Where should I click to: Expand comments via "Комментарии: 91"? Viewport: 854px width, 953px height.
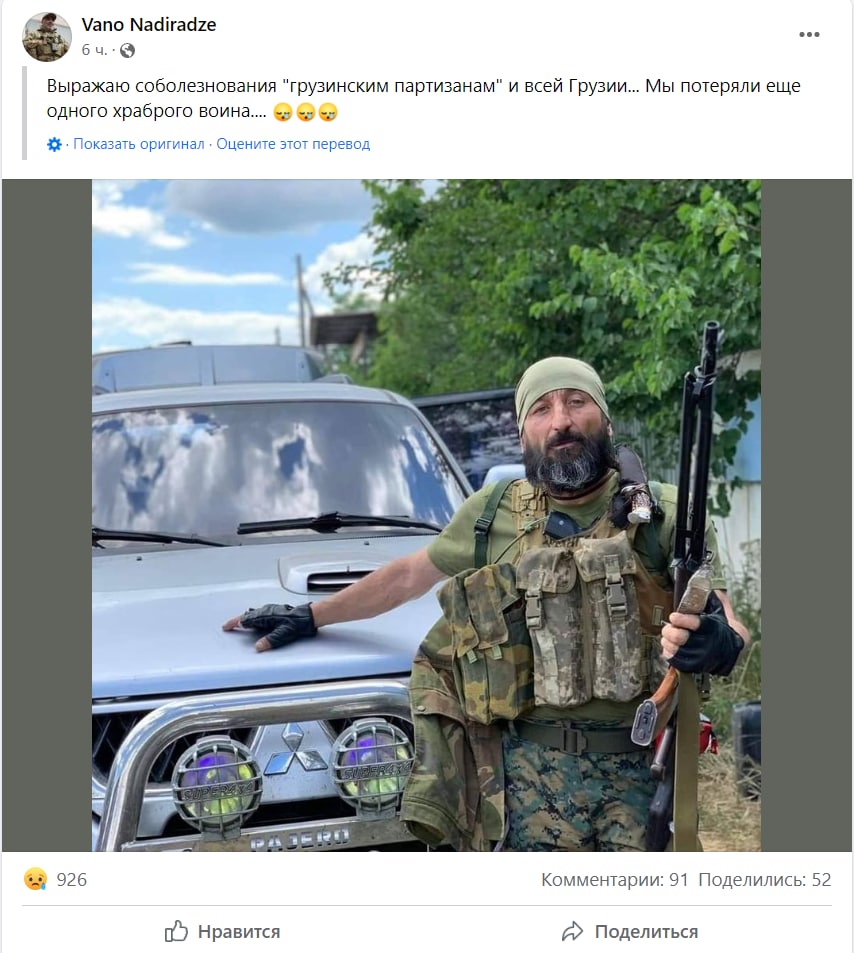tap(615, 879)
